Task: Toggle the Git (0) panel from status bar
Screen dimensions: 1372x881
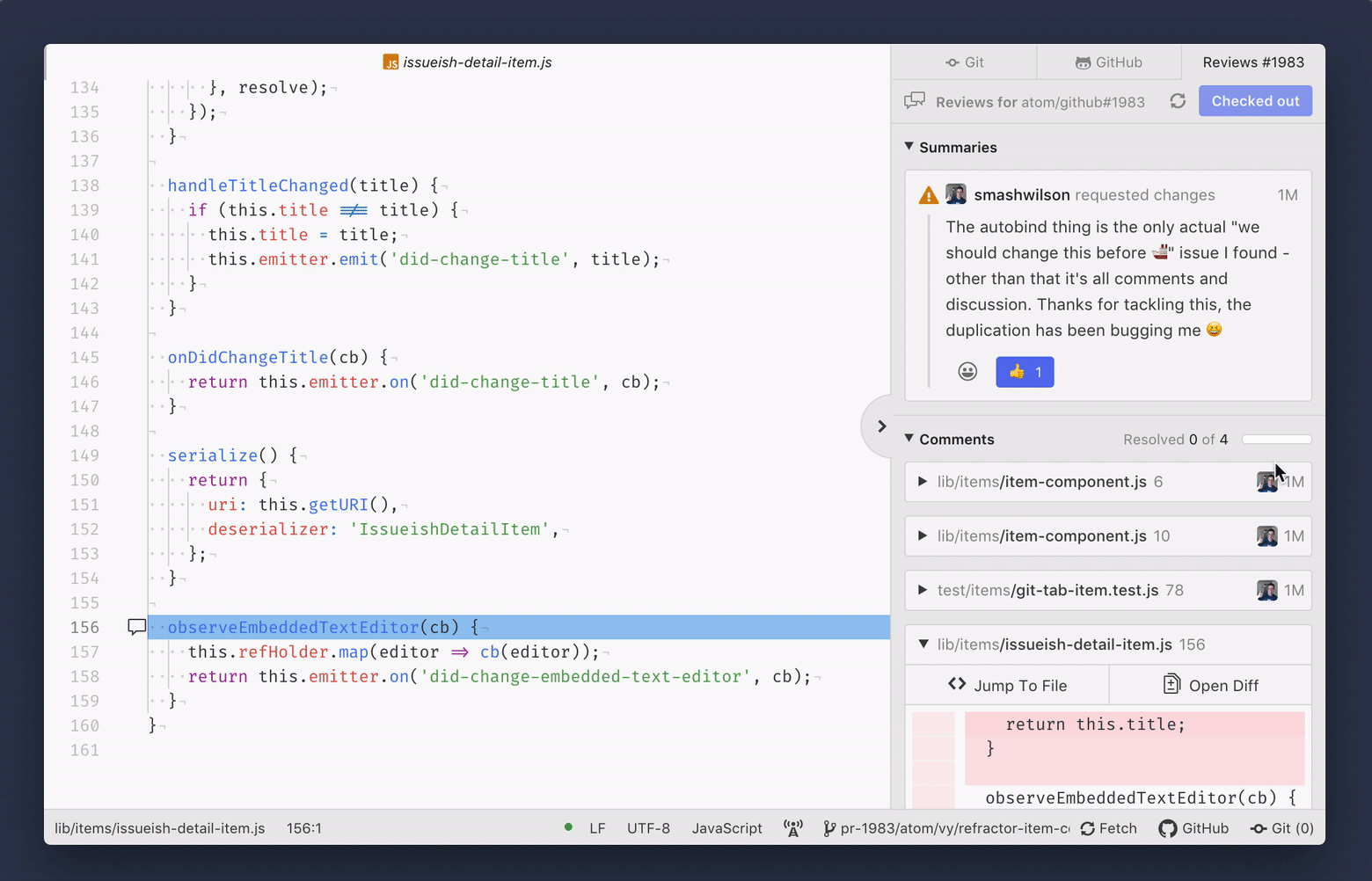Action: click(1282, 828)
